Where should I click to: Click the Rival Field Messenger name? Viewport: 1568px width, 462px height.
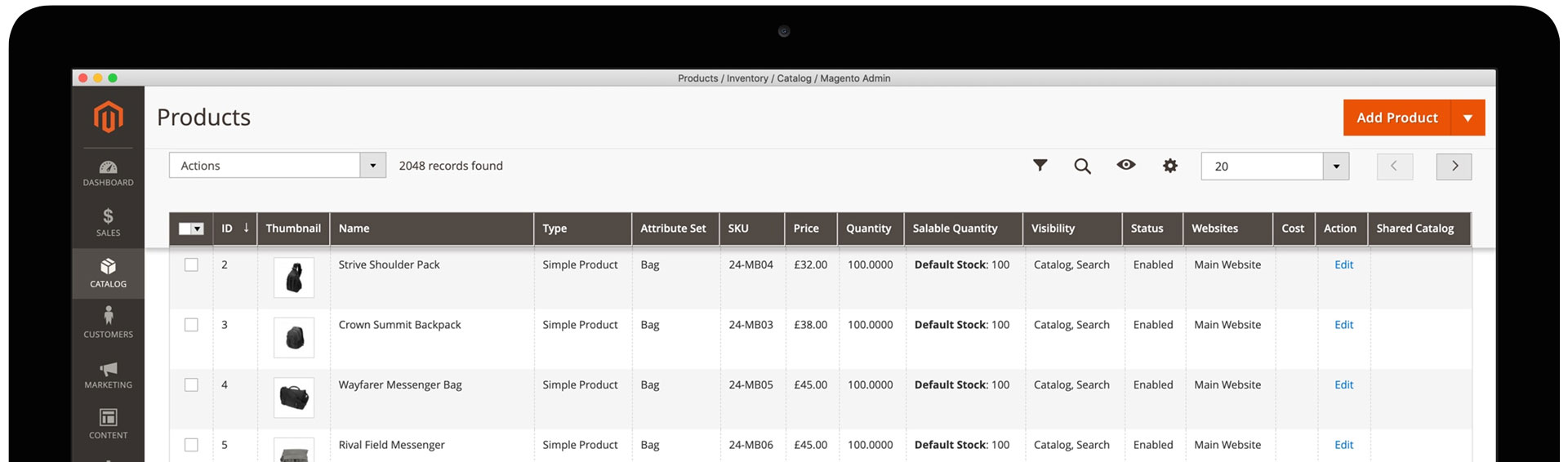tap(391, 445)
